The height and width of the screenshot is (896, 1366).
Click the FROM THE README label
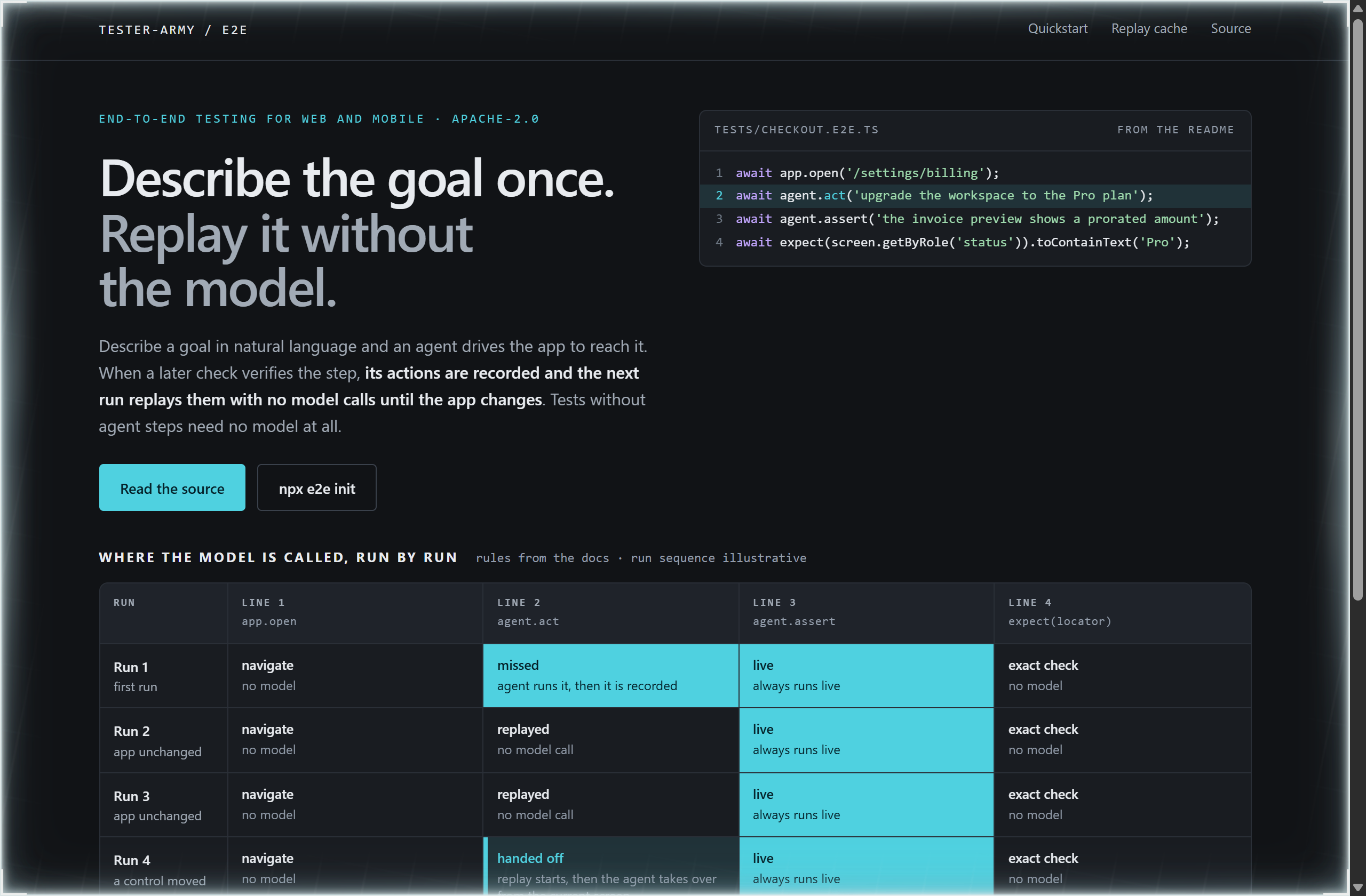click(x=1175, y=130)
